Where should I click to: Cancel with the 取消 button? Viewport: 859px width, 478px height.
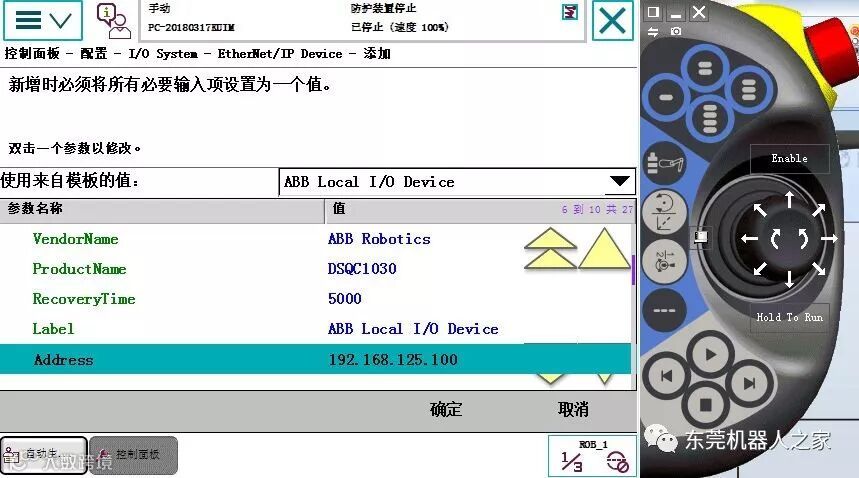click(x=573, y=409)
